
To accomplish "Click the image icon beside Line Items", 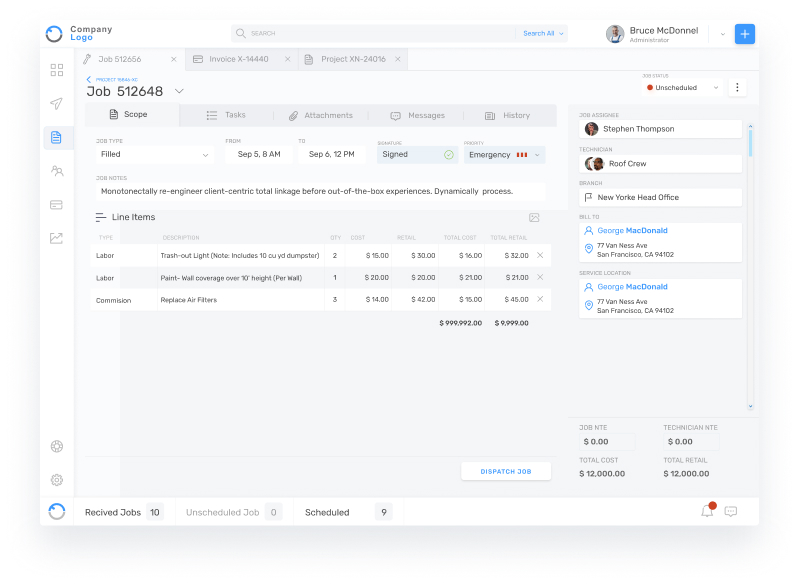I will [534, 217].
